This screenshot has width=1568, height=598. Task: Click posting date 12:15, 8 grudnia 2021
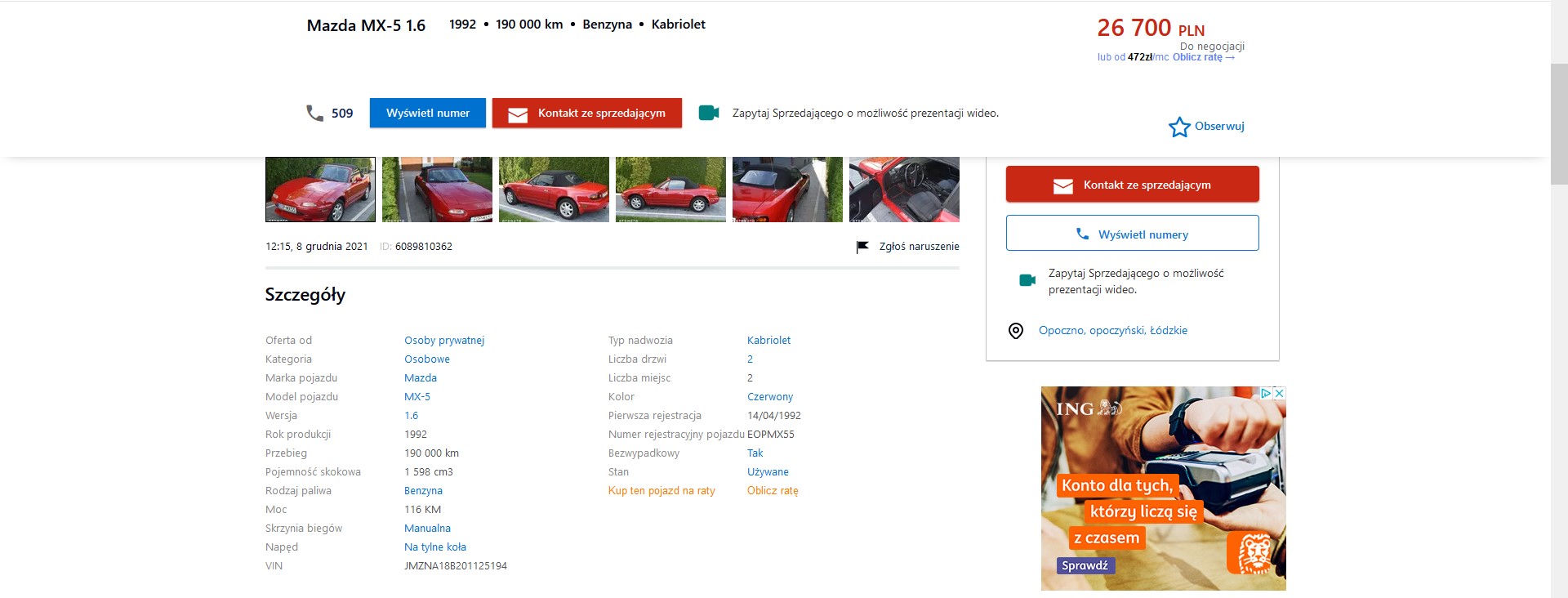point(317,247)
